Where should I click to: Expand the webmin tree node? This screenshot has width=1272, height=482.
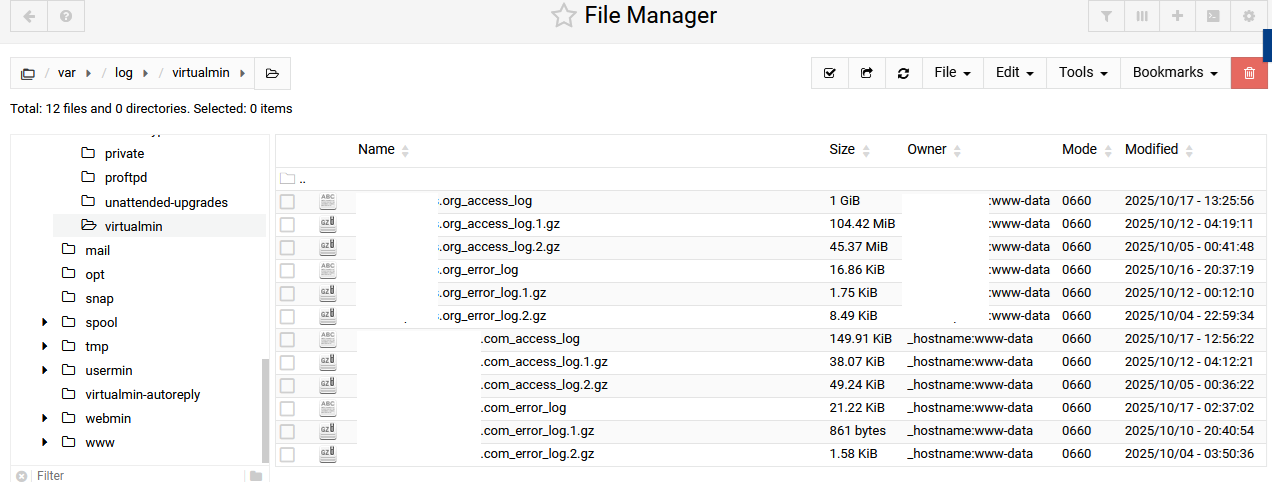pyautogui.click(x=45, y=418)
